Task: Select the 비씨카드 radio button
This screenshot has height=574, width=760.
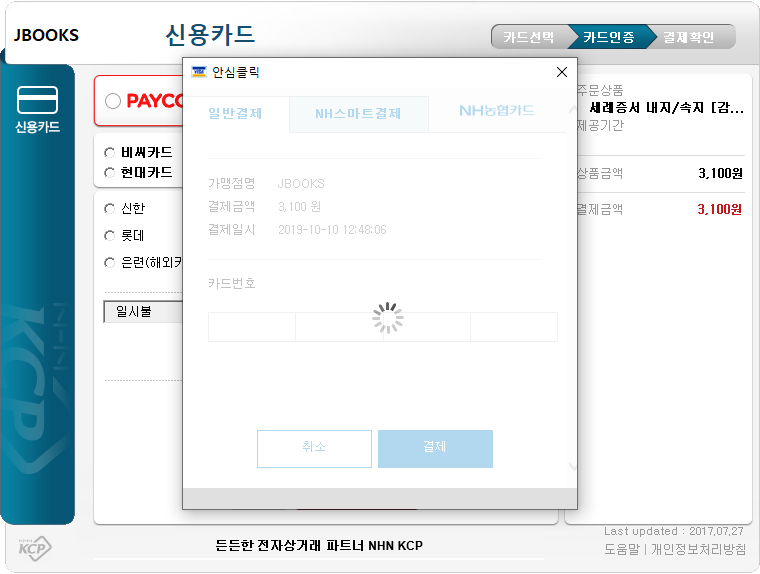Action: pyautogui.click(x=110, y=153)
